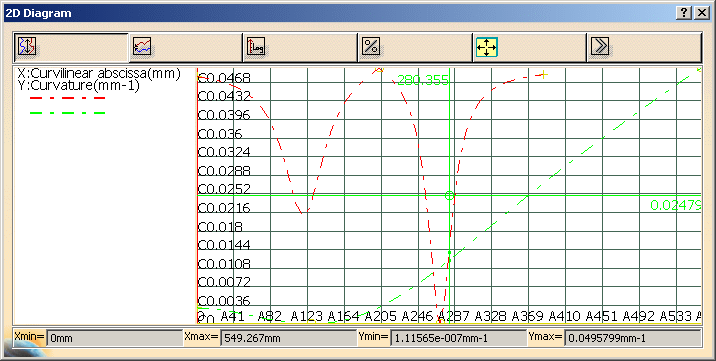Select the red dash-dot legend line
Image resolution: width=716 pixels, height=361 pixels.
pyautogui.click(x=68, y=98)
